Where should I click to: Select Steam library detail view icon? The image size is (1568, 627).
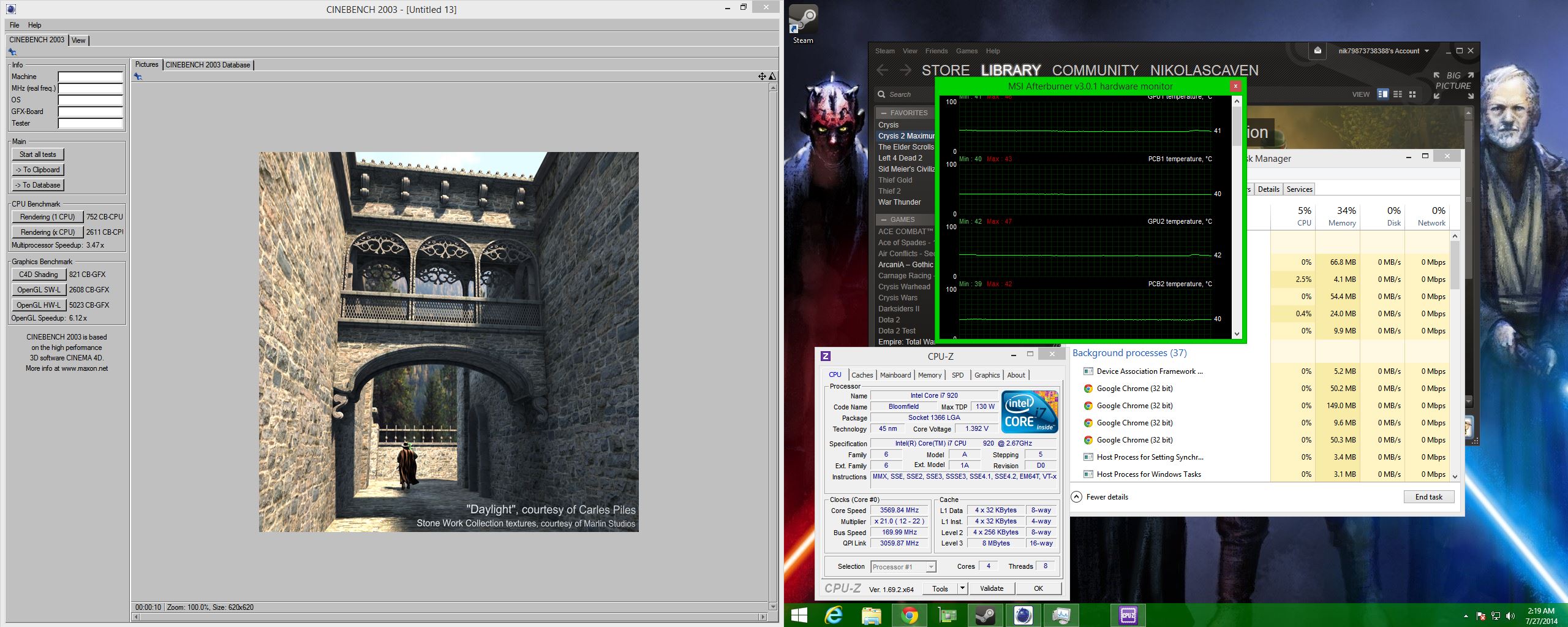point(1382,94)
